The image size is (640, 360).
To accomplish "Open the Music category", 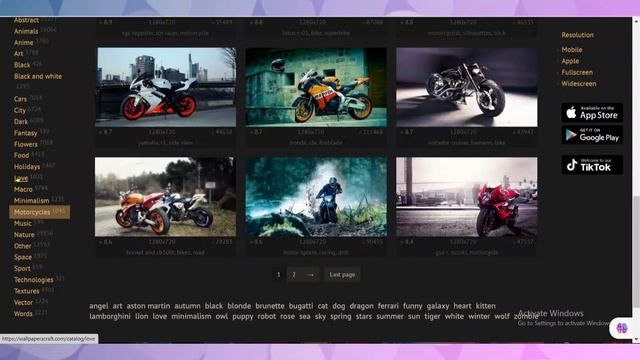I will click(x=23, y=223).
